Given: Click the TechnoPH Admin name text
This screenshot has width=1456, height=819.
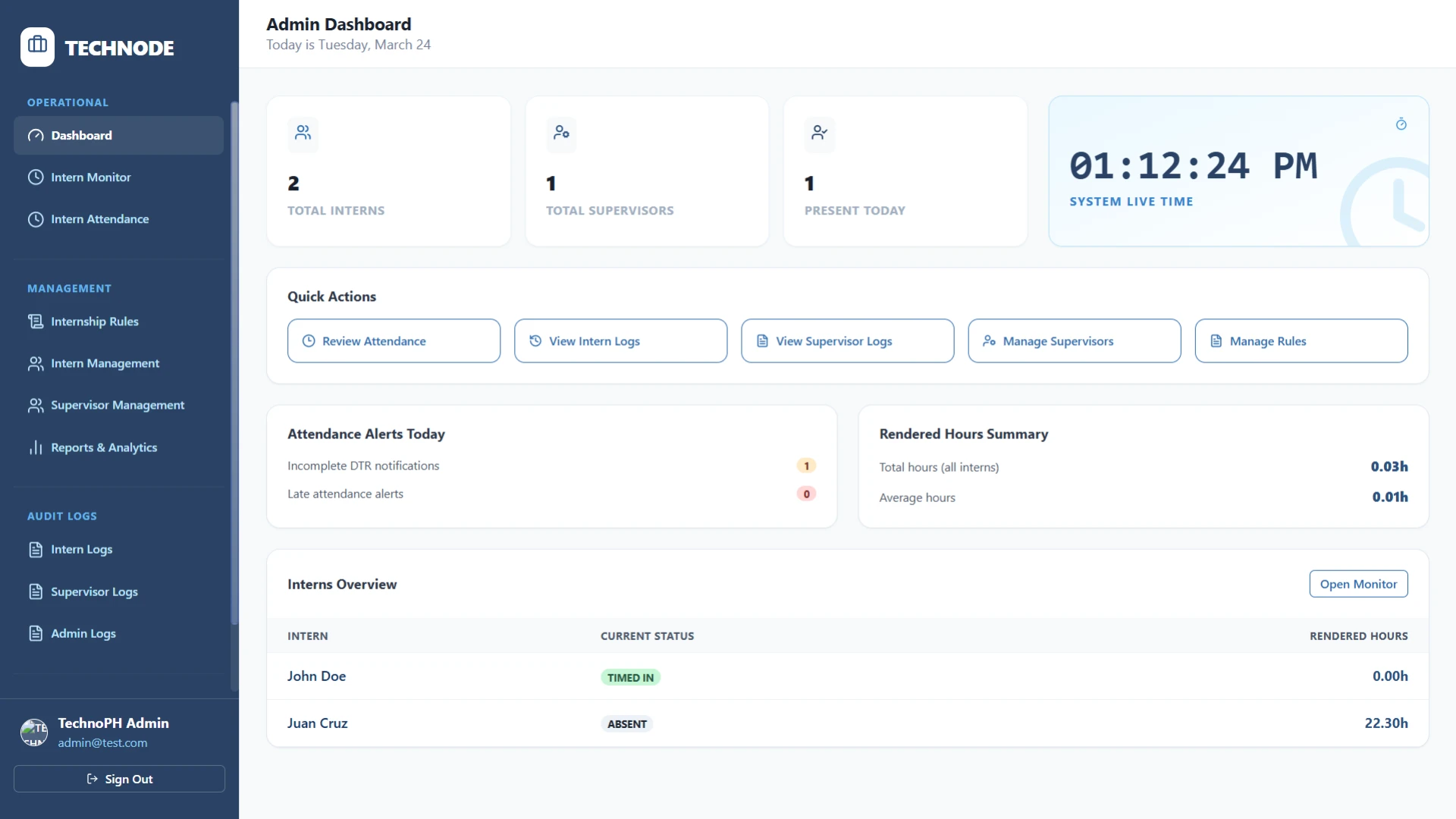Looking at the screenshot, I should coord(113,723).
